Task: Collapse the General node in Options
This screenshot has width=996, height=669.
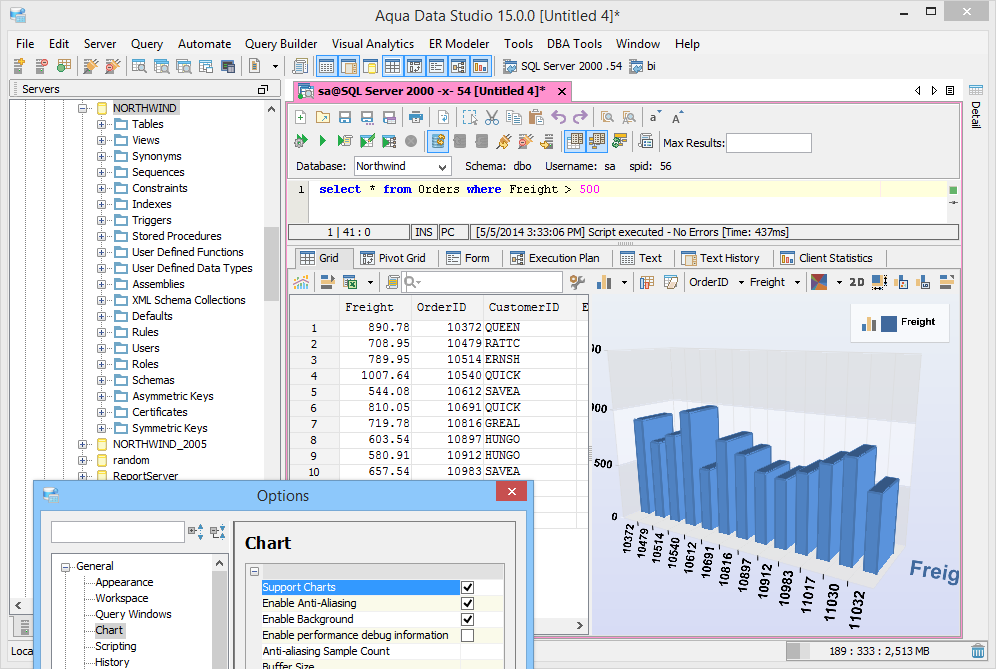Action: tap(65, 567)
